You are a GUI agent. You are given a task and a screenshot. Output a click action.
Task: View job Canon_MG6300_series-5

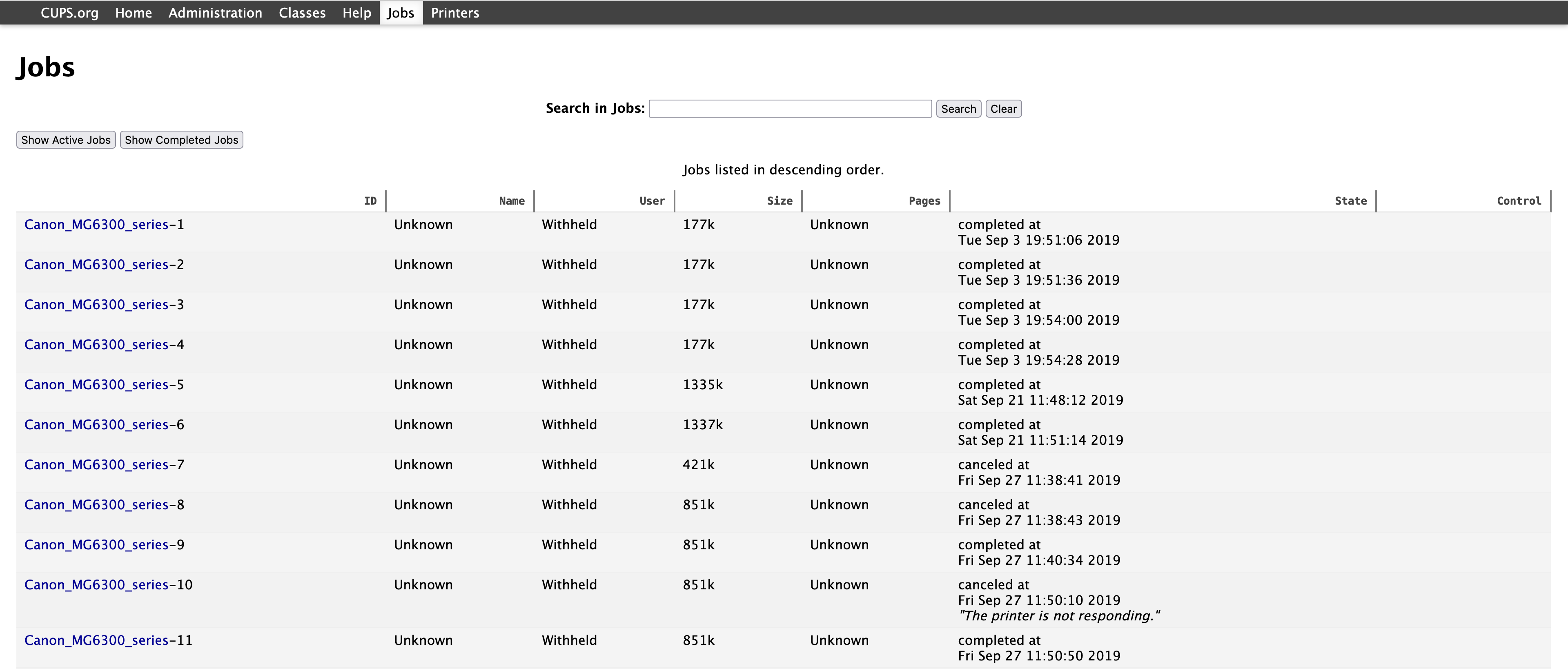tap(103, 384)
